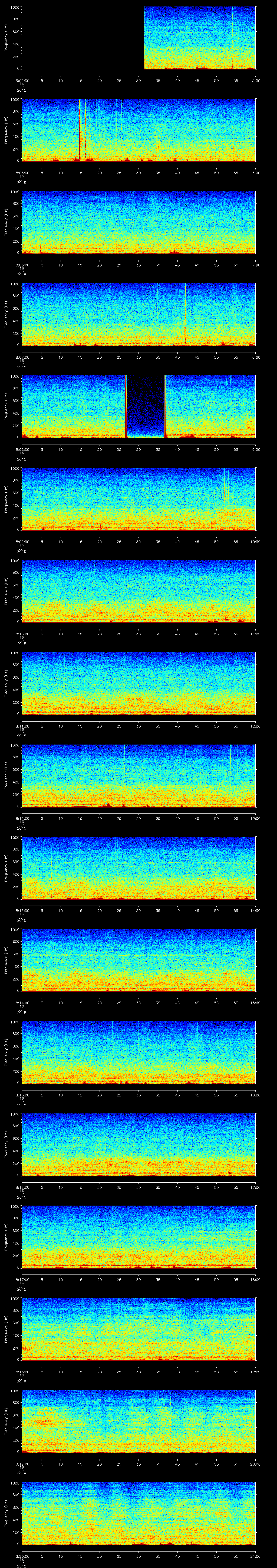Select the 8:17:00 start time label
Viewport: 277px width, 1568px height.
click(22, 1279)
